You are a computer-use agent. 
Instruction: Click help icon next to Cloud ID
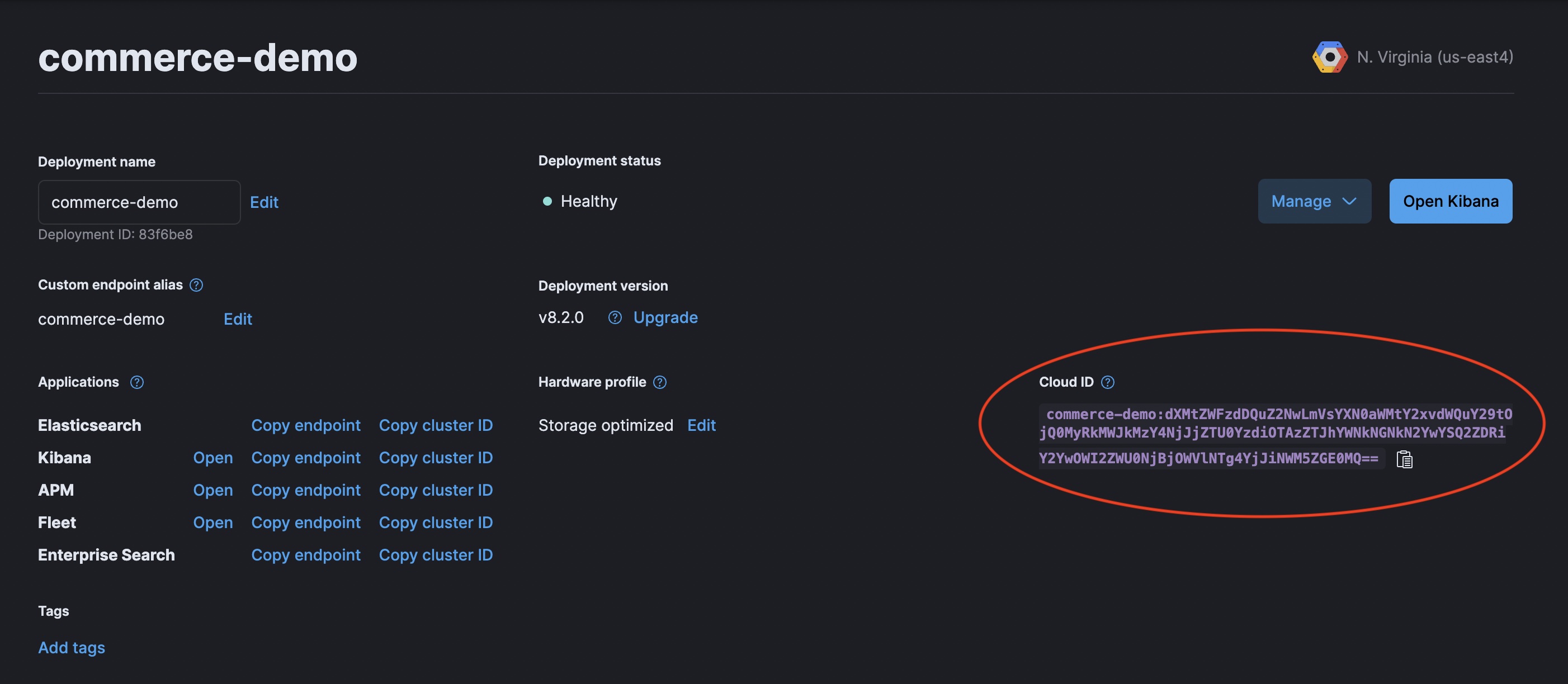tap(1108, 382)
